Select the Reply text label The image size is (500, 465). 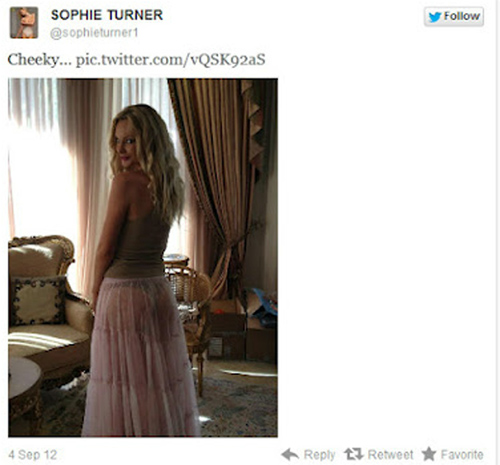319,455
